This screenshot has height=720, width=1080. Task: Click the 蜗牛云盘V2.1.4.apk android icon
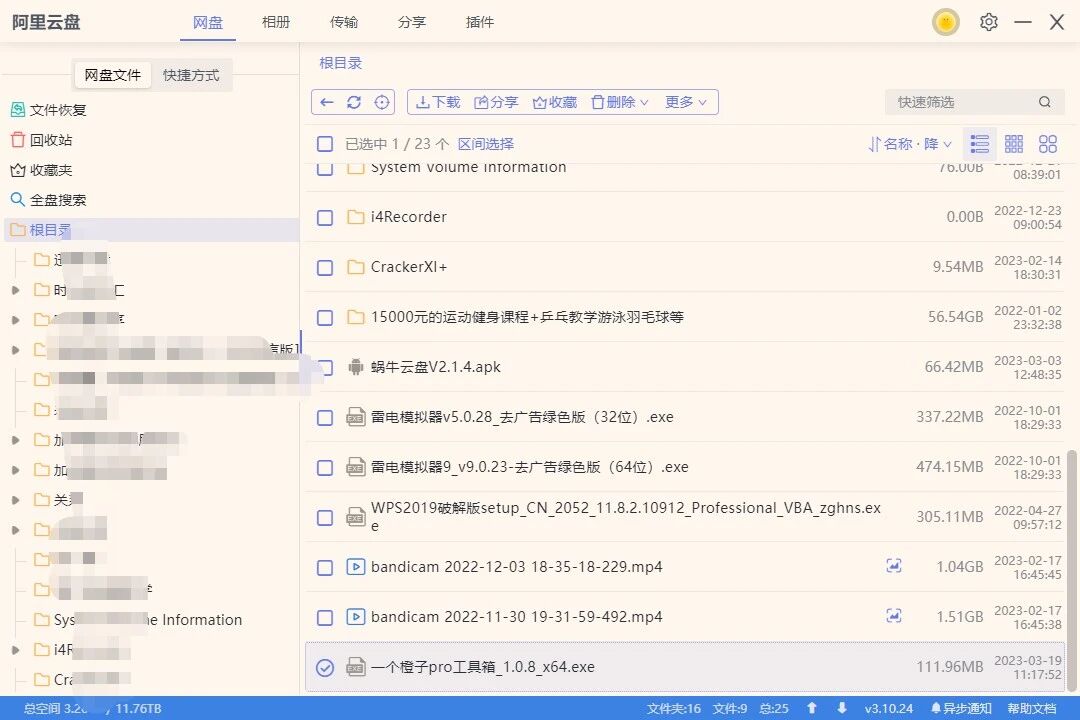tap(355, 367)
